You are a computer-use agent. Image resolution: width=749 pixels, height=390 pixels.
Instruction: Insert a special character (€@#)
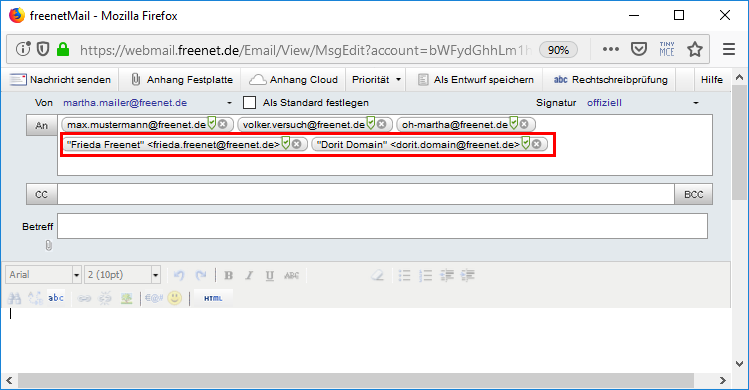(154, 298)
